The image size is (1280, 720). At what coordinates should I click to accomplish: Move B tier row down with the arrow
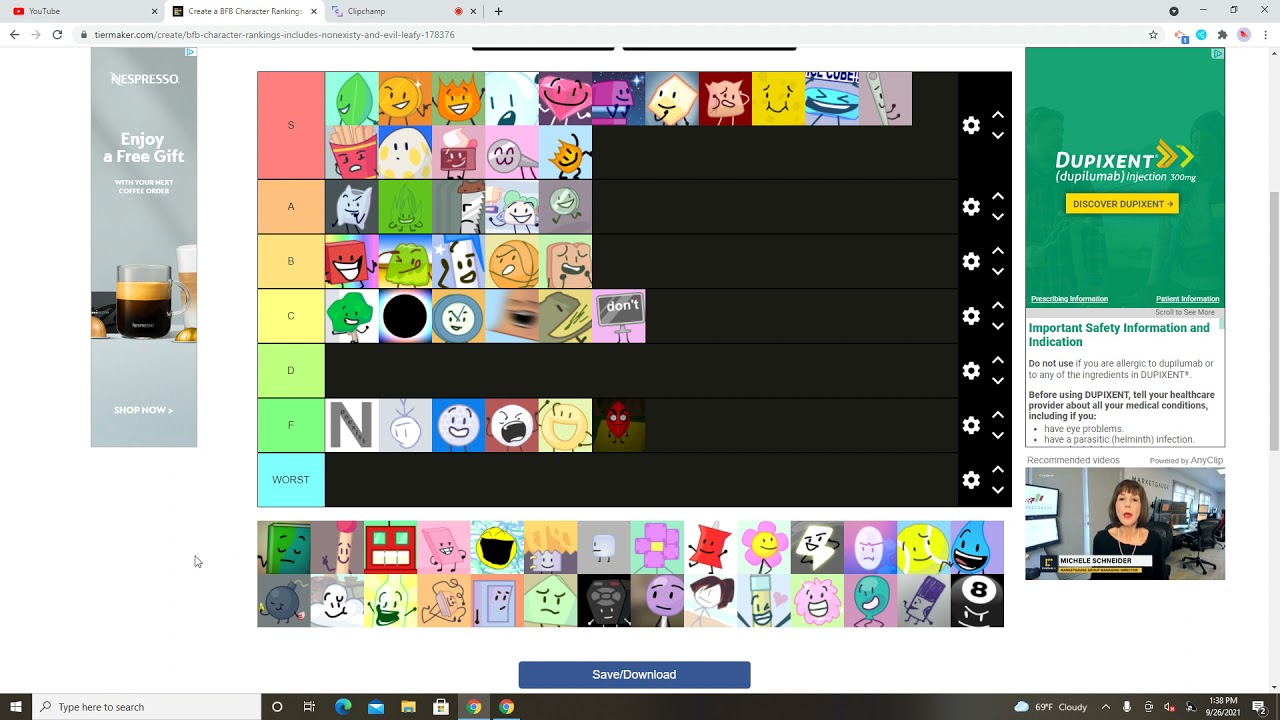[997, 271]
